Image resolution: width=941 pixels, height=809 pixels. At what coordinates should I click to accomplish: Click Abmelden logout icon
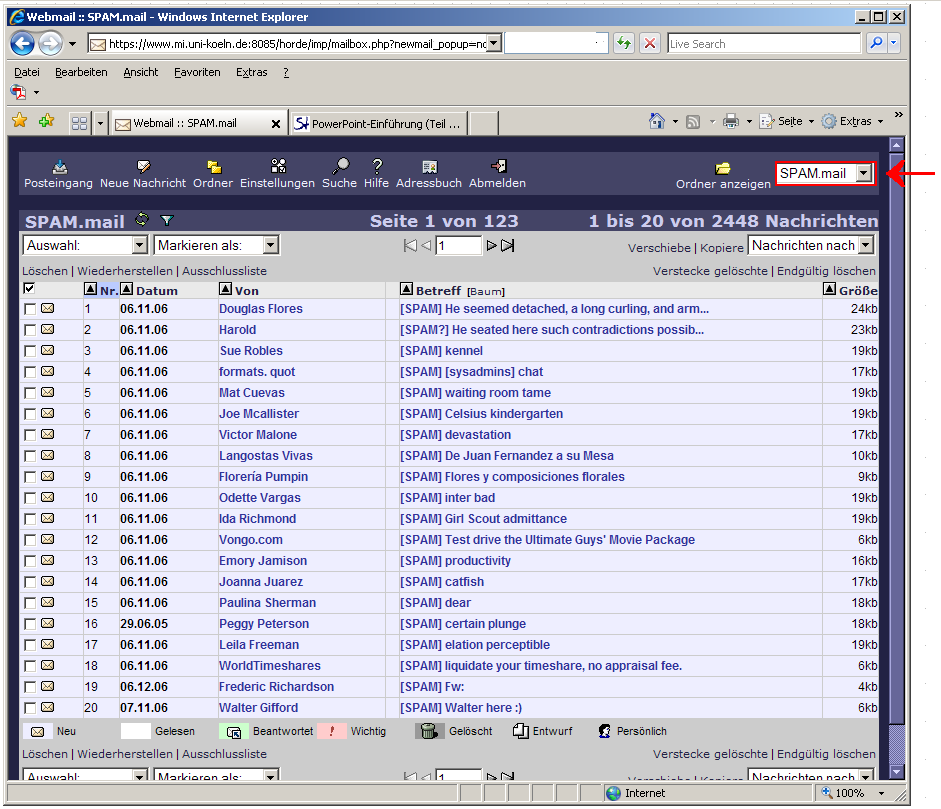point(498,167)
